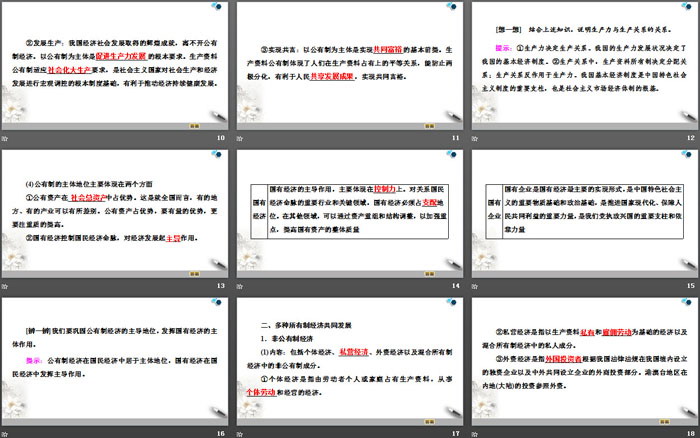Viewport: 700px width, 438px height.
Task: Select slide 16 thumbnail with 辨一辨 exercise
Action: [115, 362]
